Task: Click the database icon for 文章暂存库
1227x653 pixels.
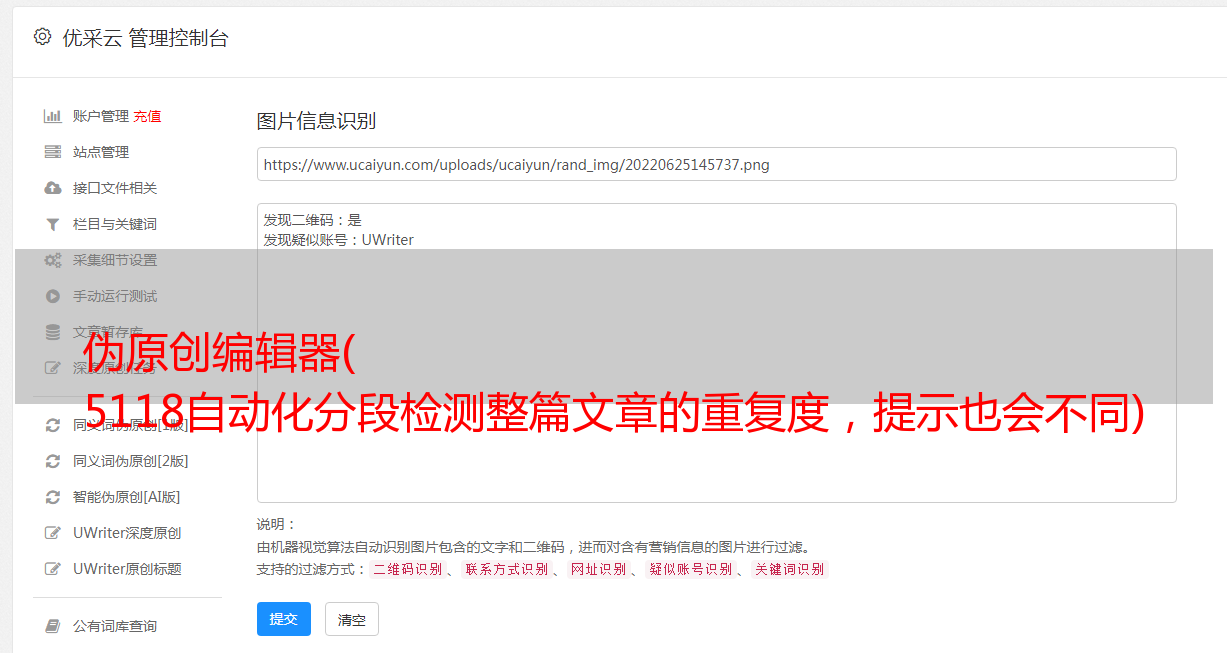Action: (53, 332)
